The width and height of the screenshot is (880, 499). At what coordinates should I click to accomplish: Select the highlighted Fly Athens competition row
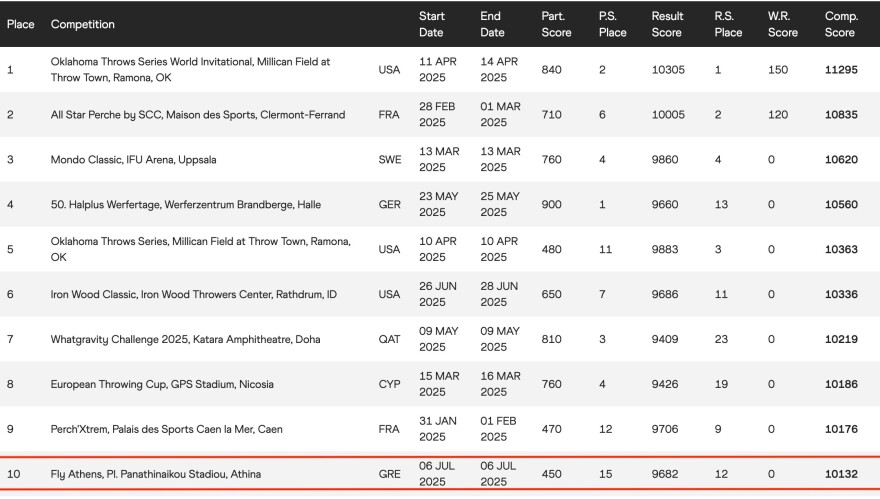[156, 475]
